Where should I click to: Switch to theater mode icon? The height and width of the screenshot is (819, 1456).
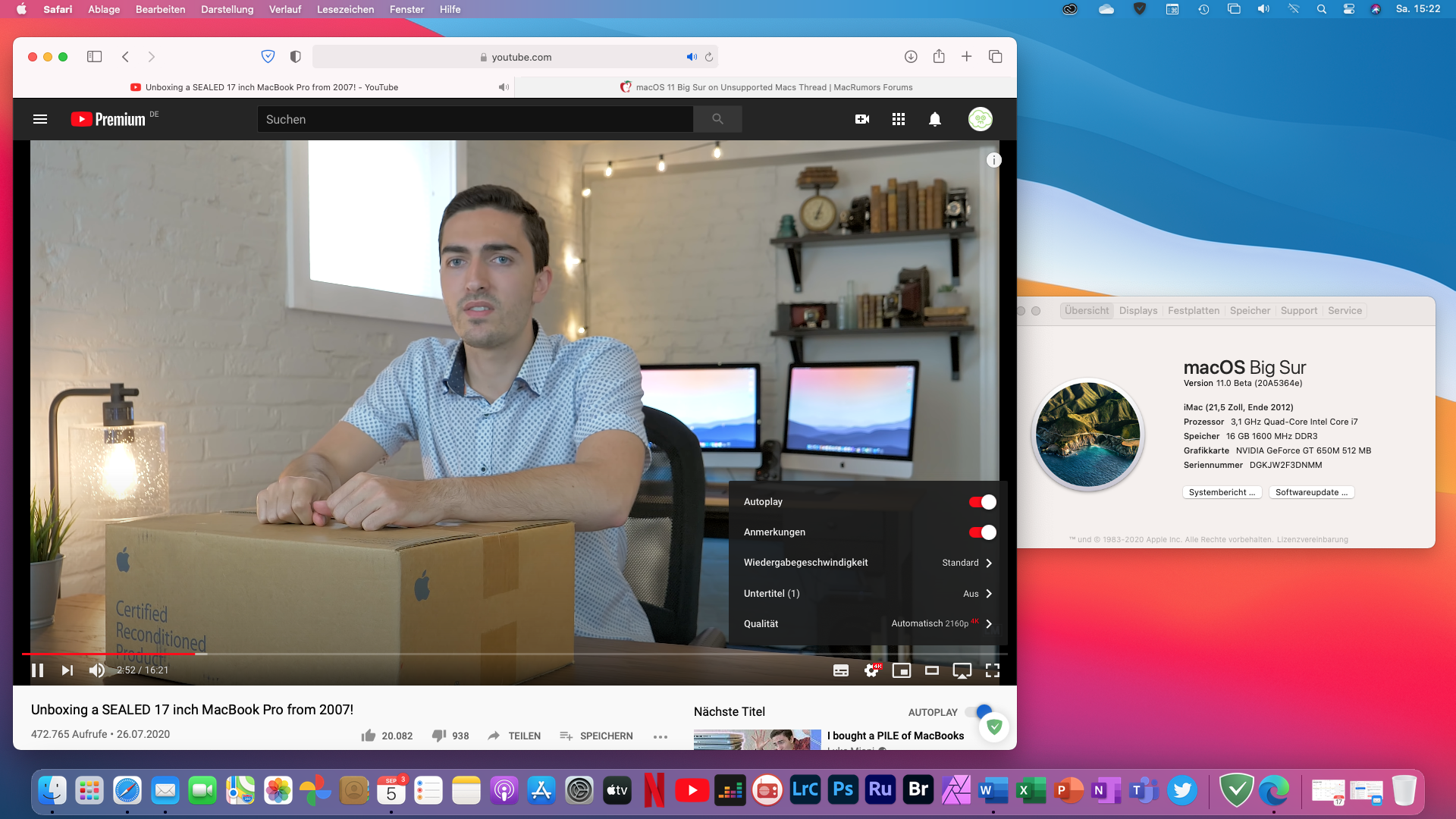click(932, 670)
